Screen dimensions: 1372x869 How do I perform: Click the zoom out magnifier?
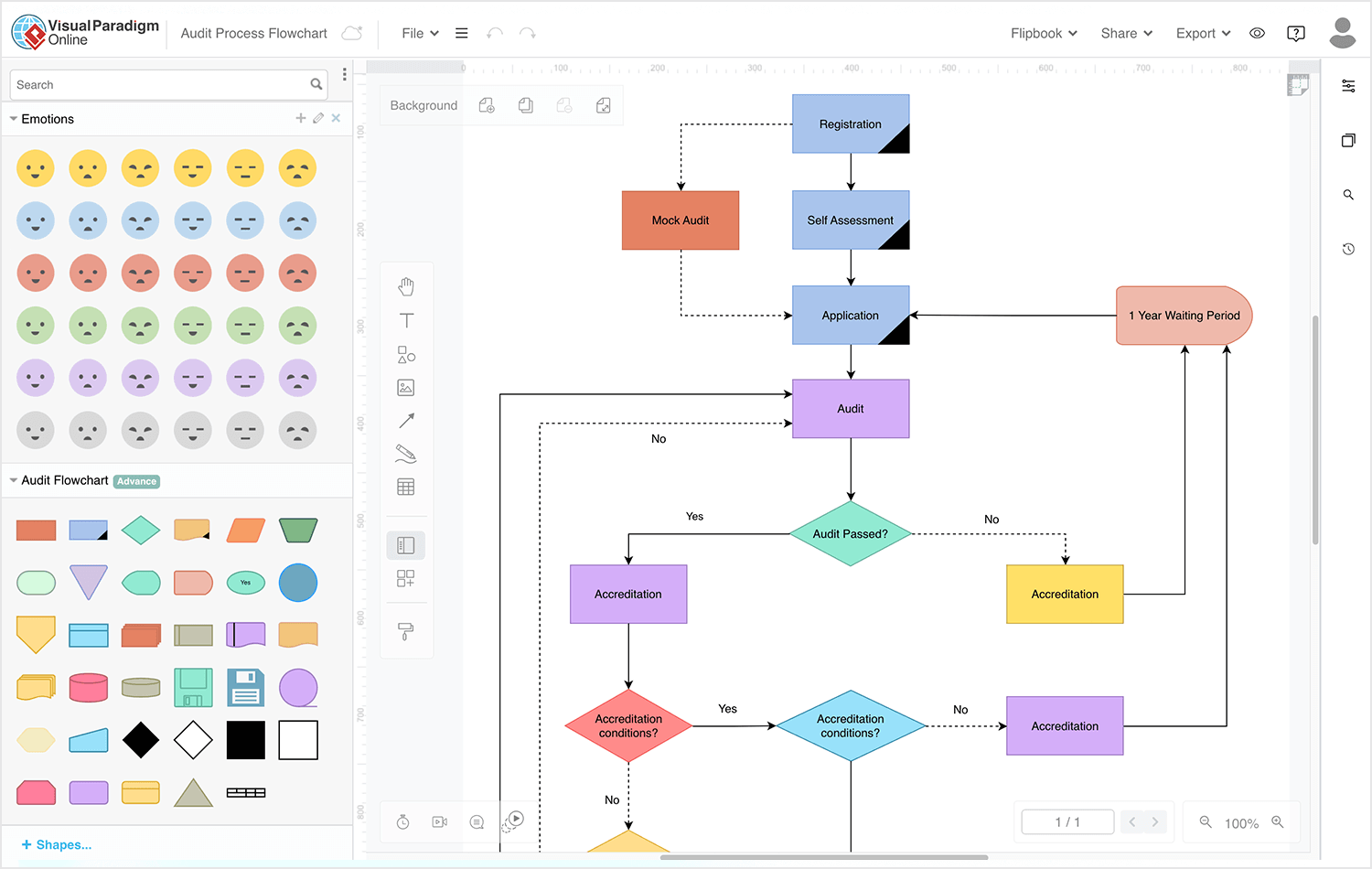point(1206,822)
